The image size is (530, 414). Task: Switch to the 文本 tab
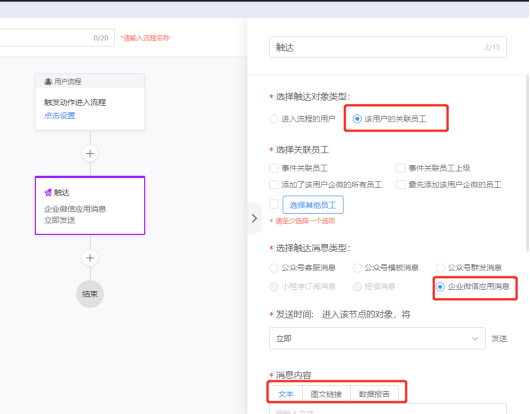pos(286,394)
